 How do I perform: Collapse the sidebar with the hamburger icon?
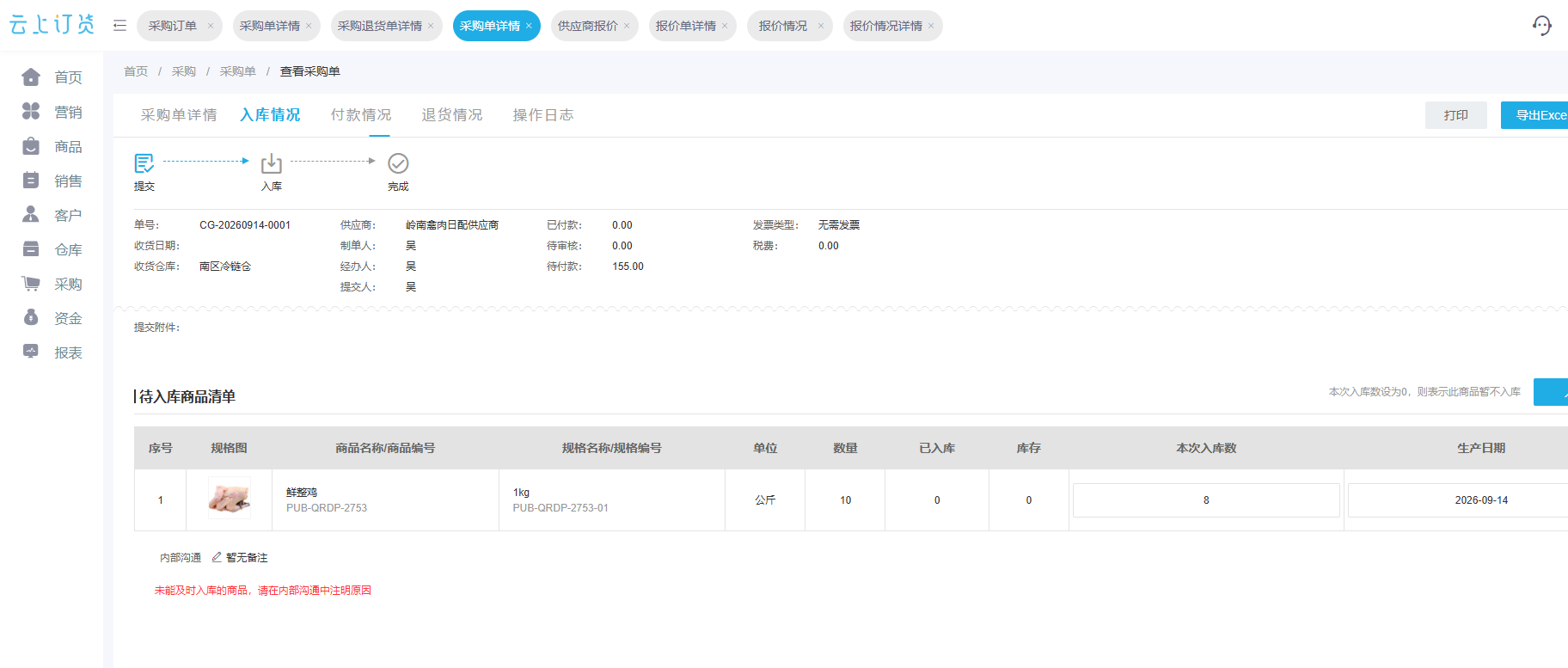point(119,26)
